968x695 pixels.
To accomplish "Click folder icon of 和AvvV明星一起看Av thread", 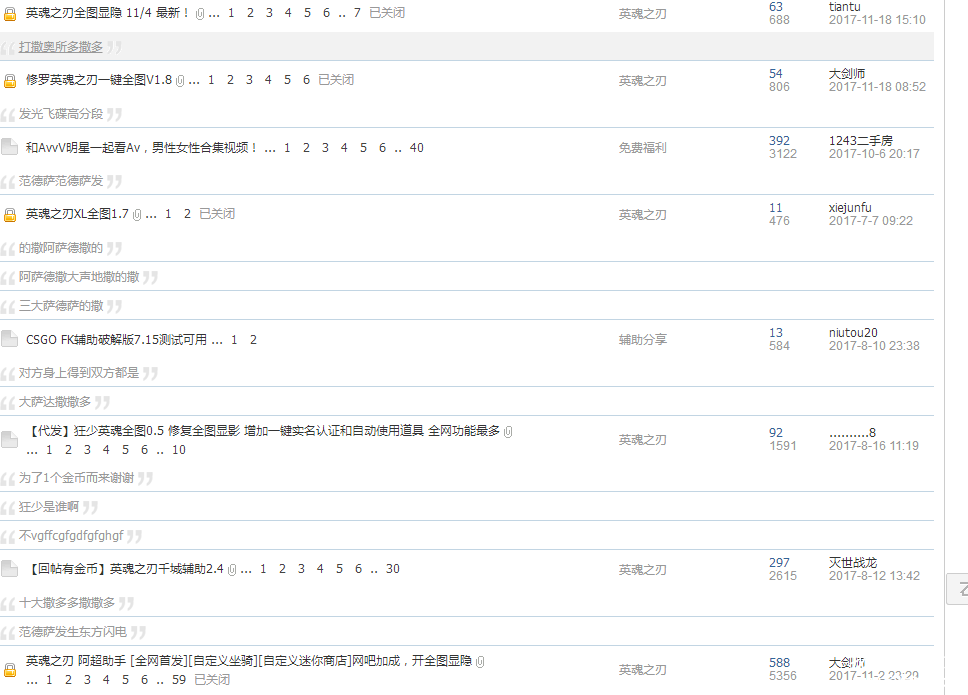I will 9,147.
